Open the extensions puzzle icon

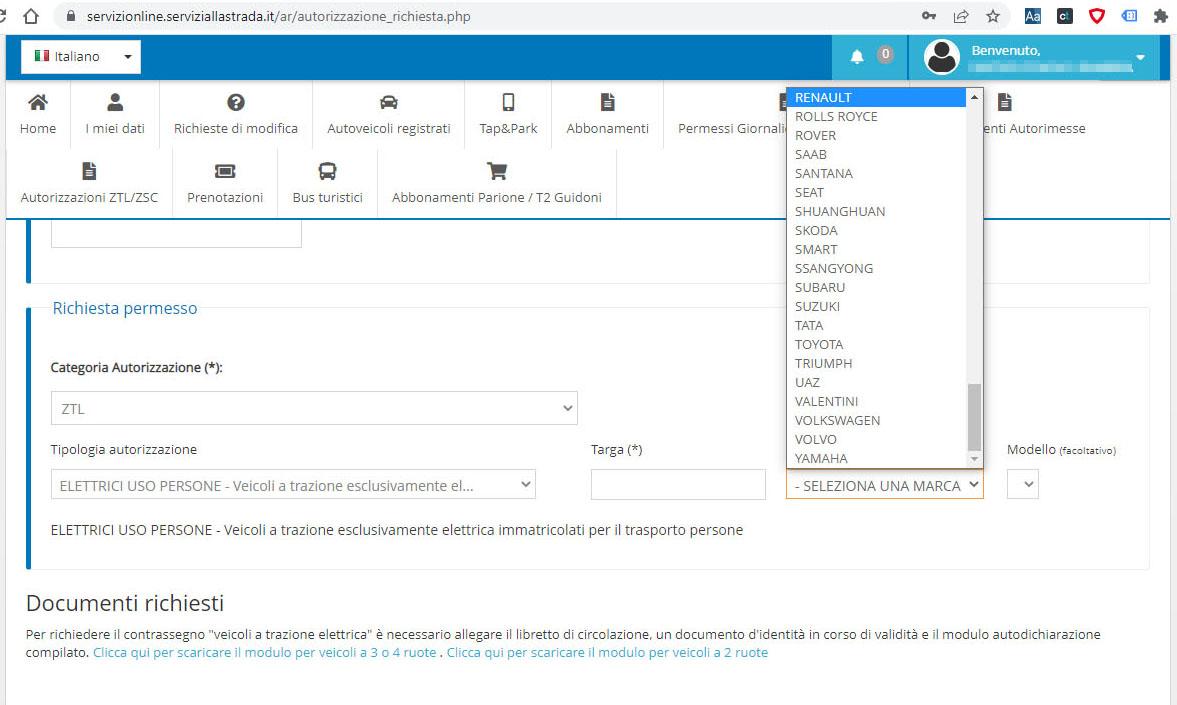click(x=1160, y=16)
